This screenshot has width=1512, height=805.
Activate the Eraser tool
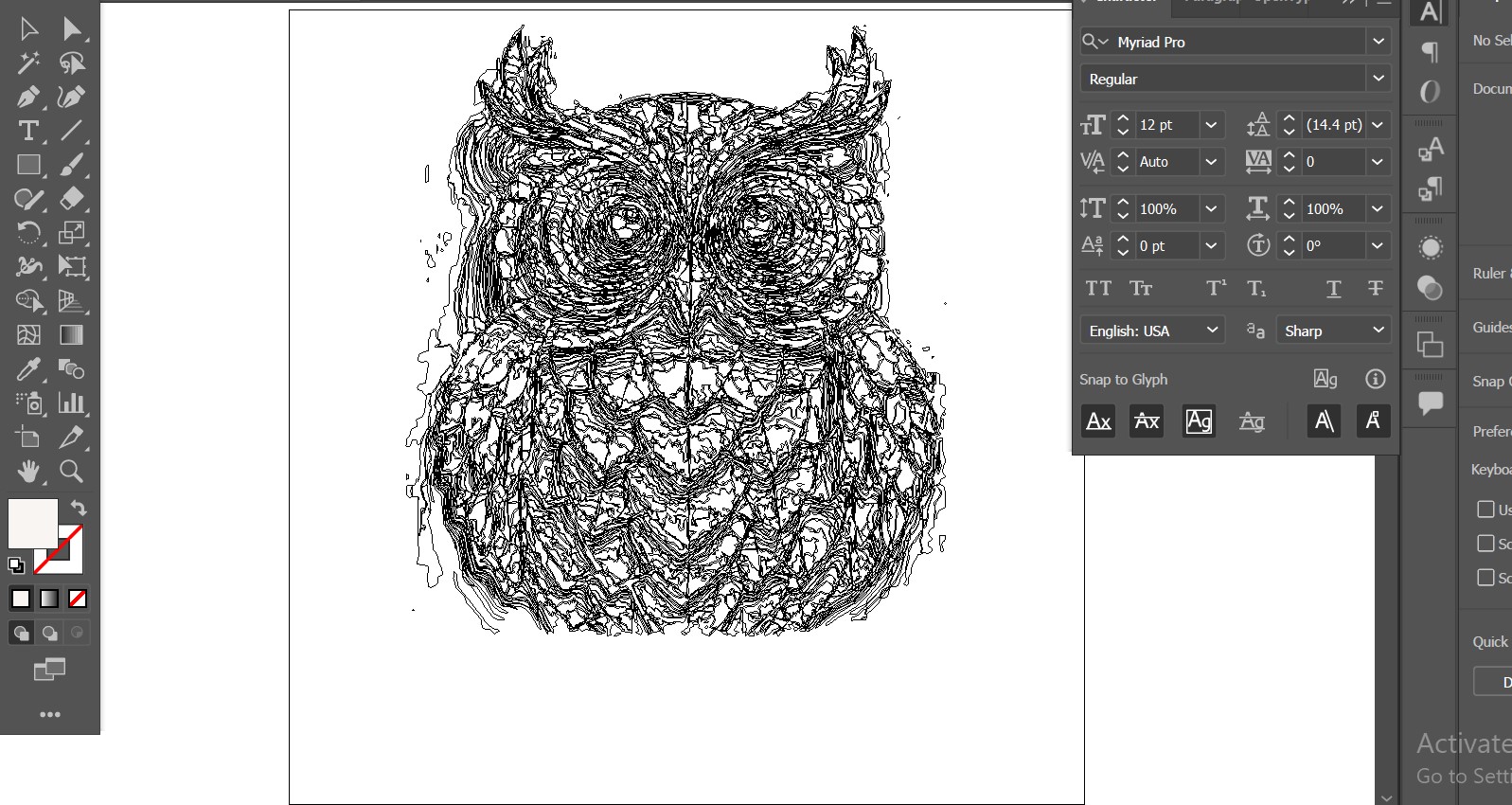tap(72, 199)
